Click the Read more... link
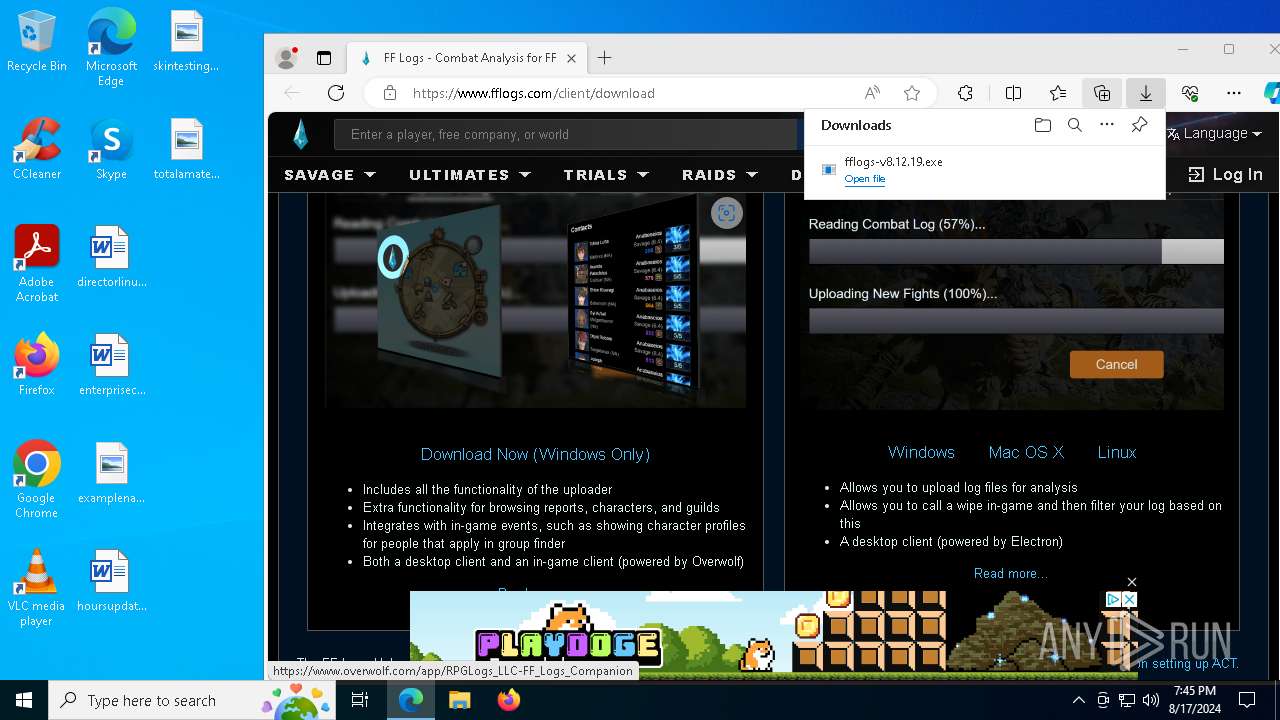 pos(1011,573)
